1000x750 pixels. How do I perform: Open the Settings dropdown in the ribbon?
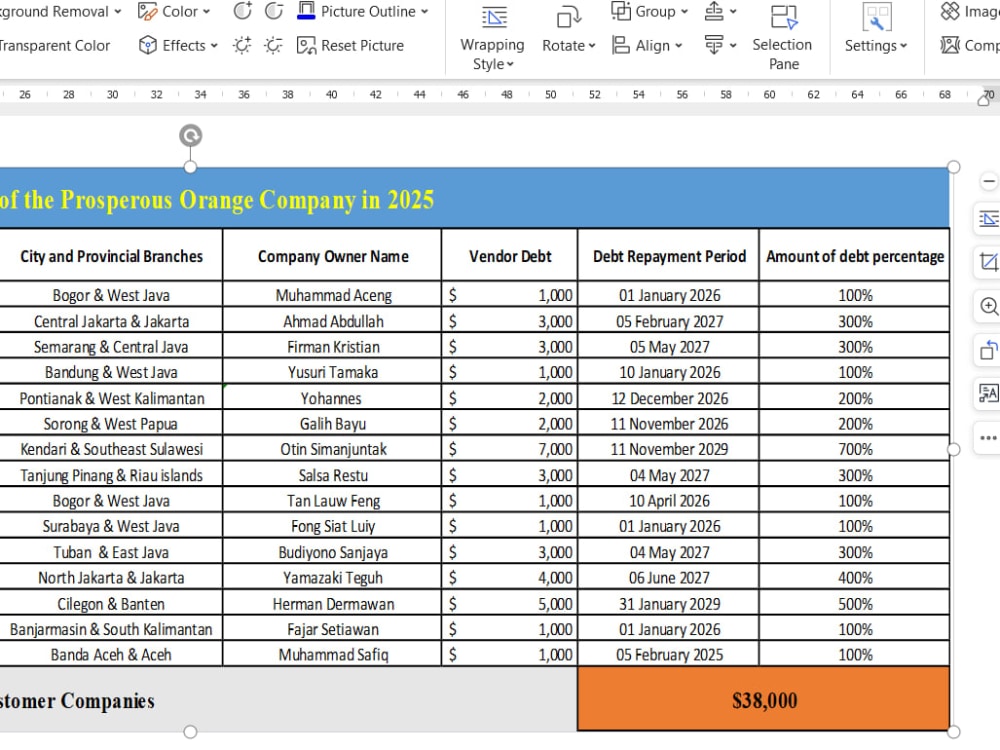876,45
